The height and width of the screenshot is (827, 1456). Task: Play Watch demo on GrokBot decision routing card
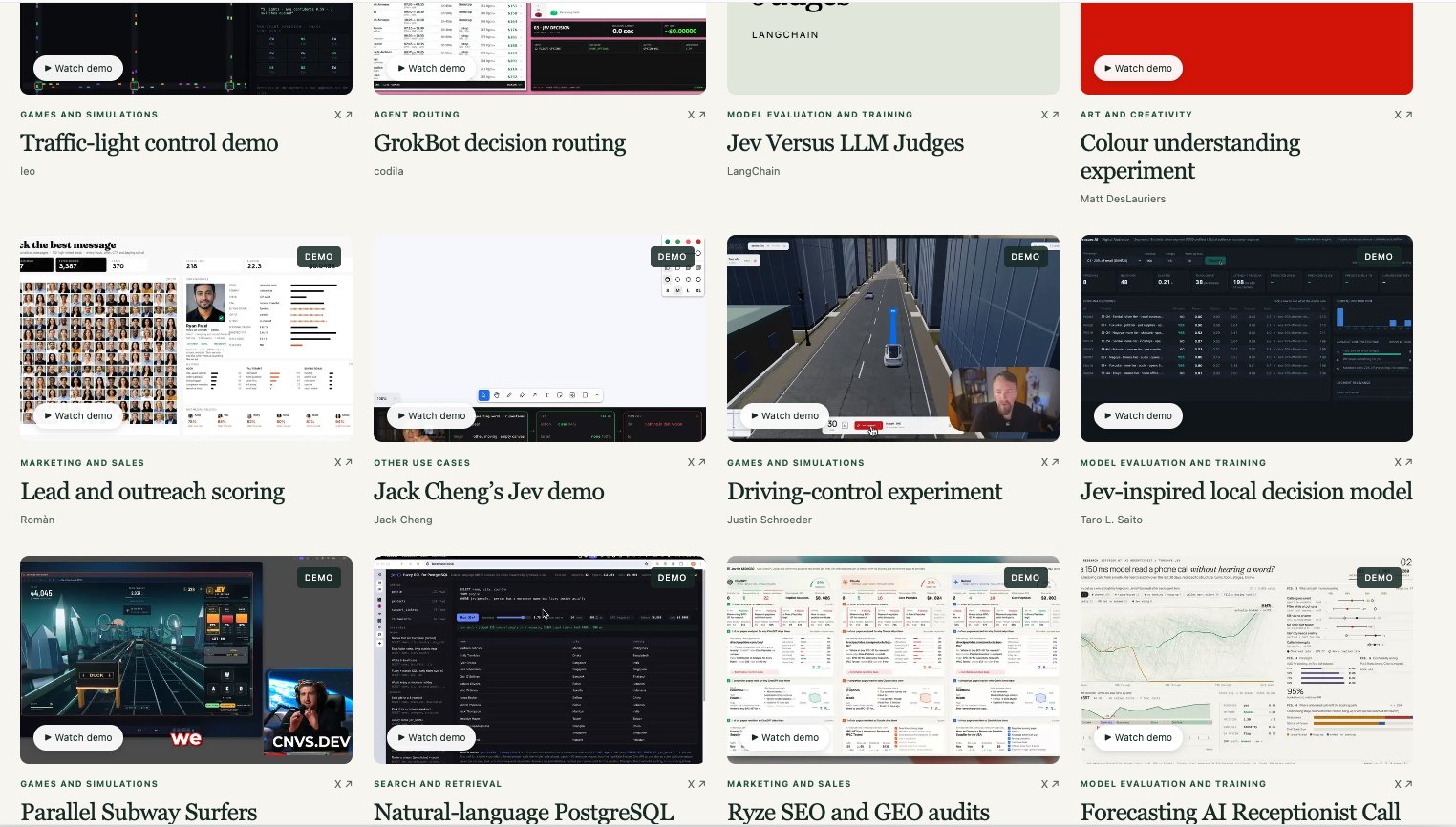[x=432, y=68]
